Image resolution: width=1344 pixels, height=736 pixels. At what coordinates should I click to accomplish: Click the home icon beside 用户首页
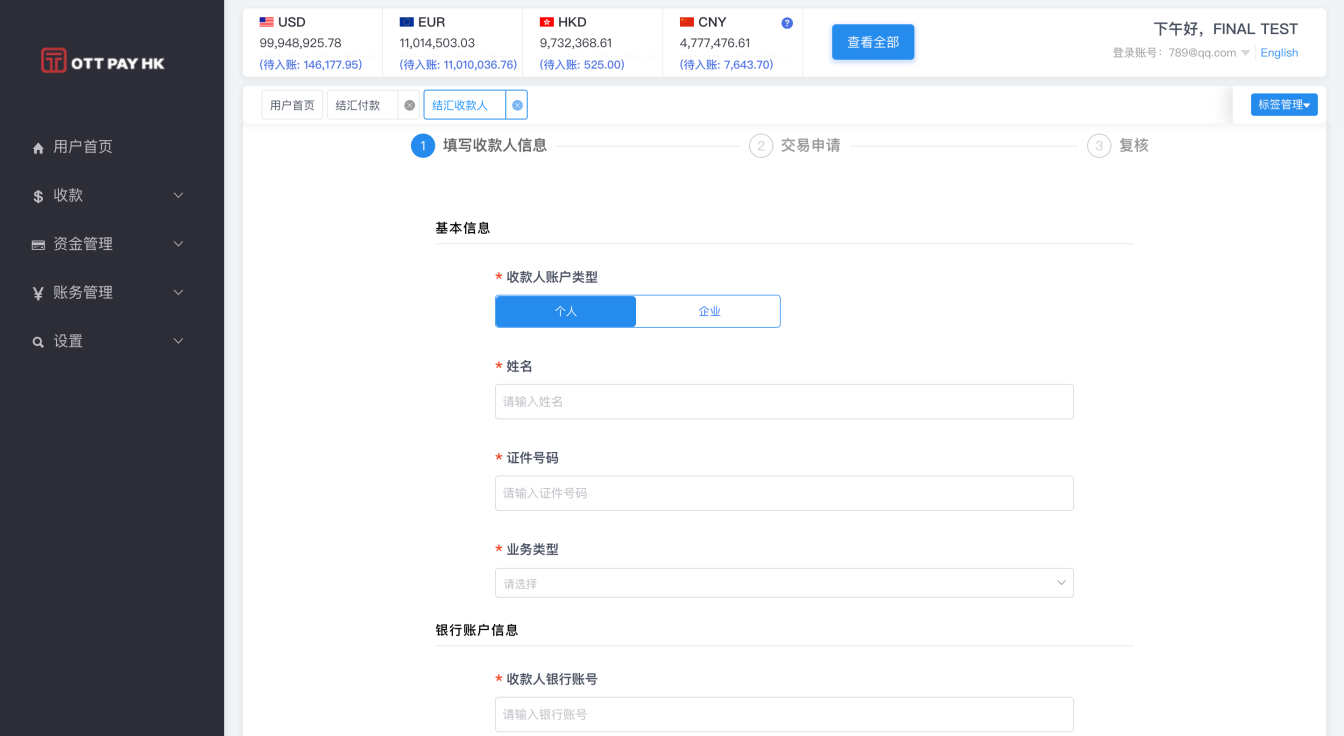click(38, 147)
